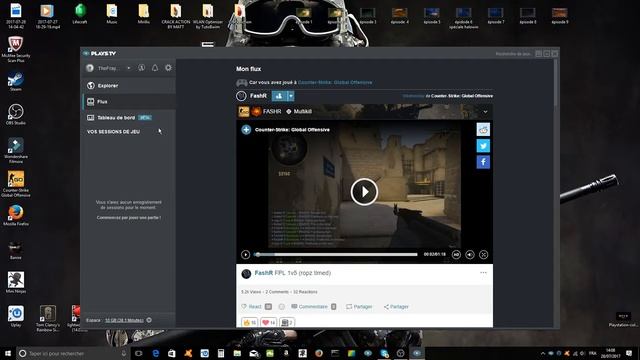Click the profile avatar in sidebar header
This screenshot has height=360, width=640.
coord(90,68)
